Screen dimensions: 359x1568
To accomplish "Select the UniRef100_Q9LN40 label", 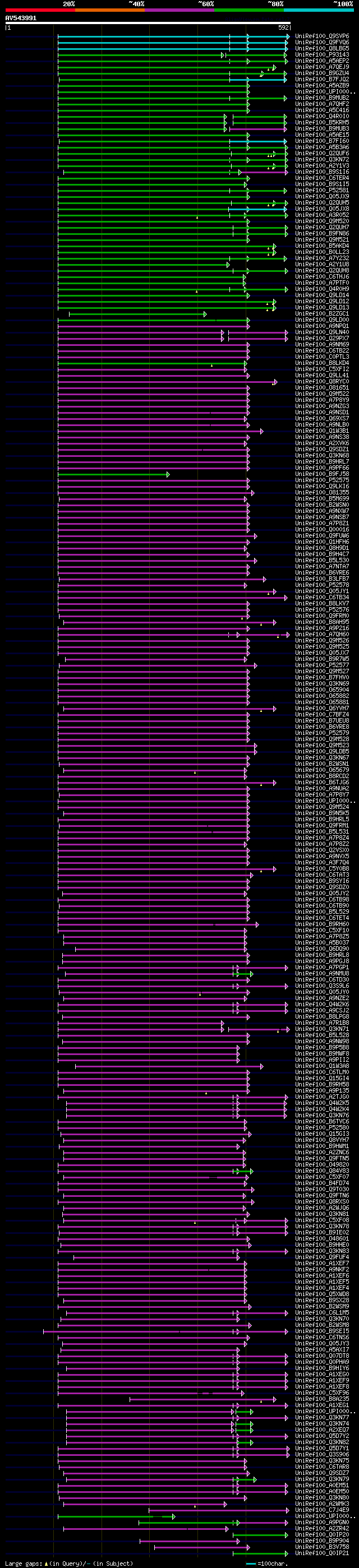I will coord(322,332).
